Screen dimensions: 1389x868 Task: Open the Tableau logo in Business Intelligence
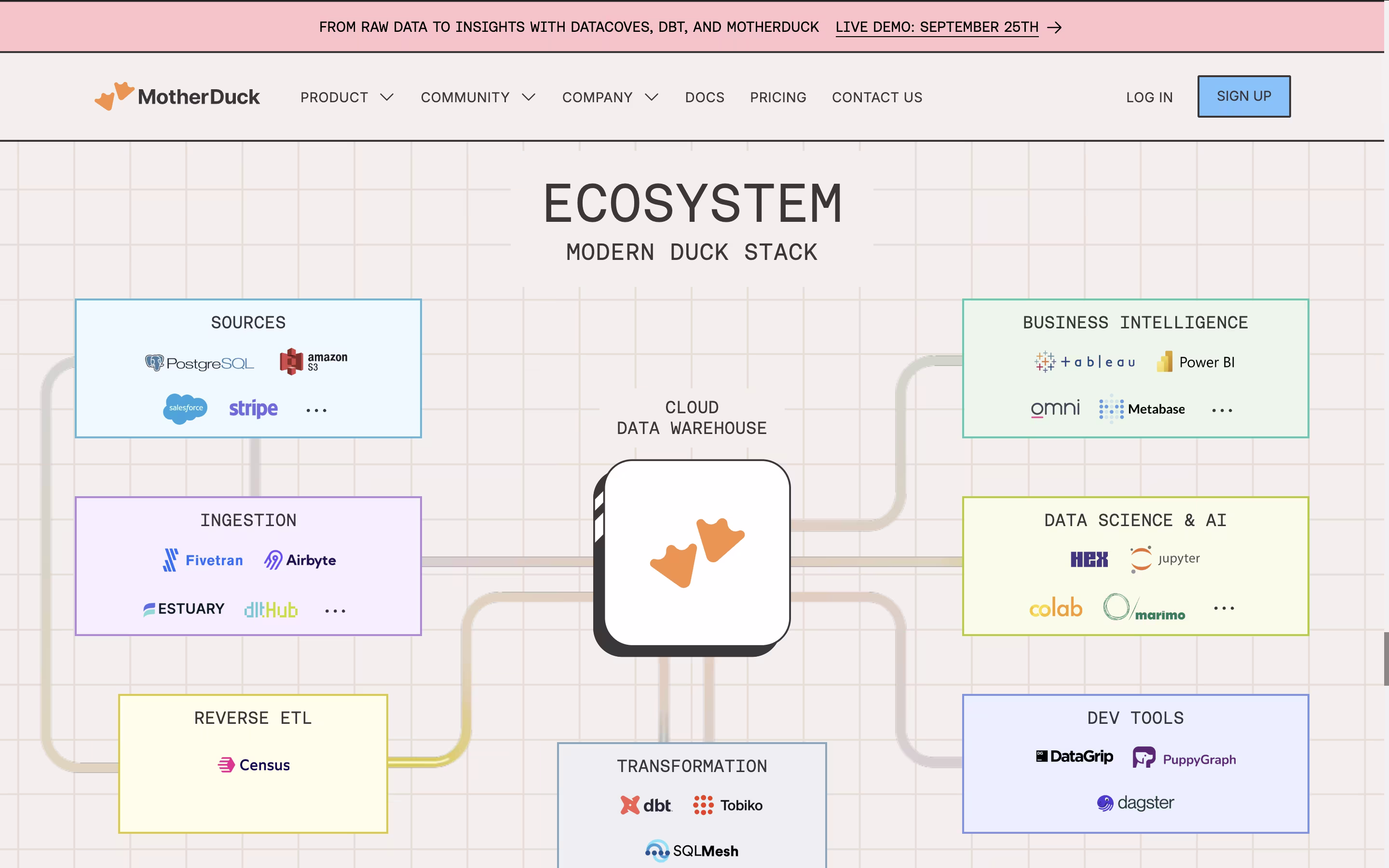1085,362
